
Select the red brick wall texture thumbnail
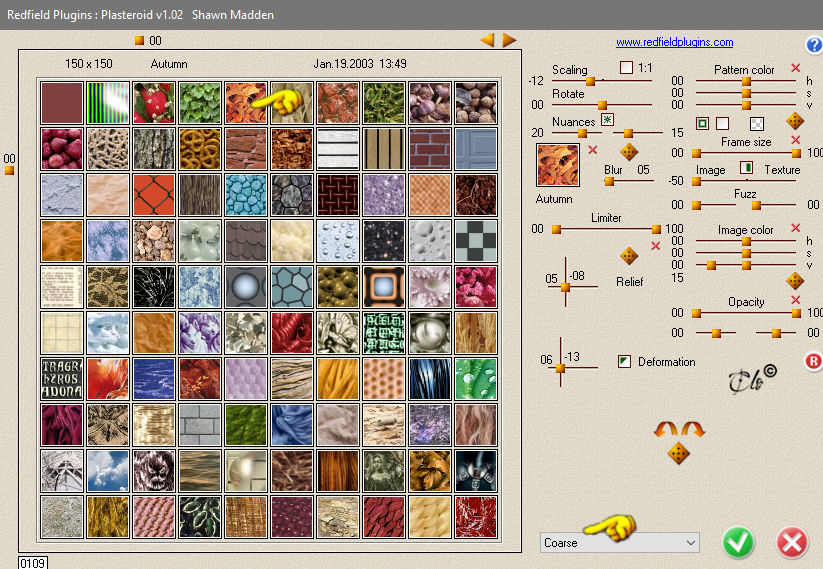pyautogui.click(x=430, y=149)
